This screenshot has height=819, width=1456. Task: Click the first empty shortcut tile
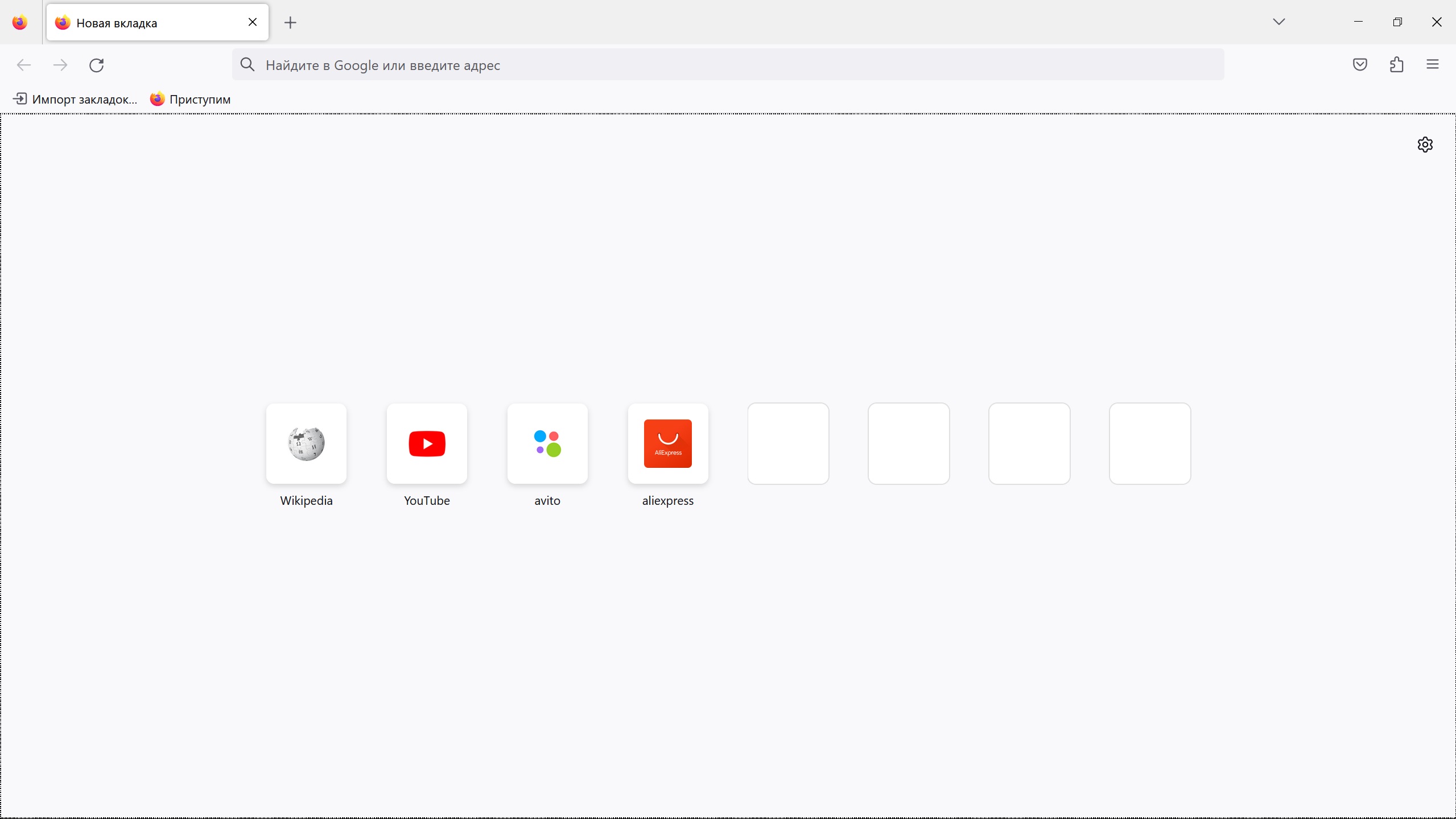click(x=788, y=444)
